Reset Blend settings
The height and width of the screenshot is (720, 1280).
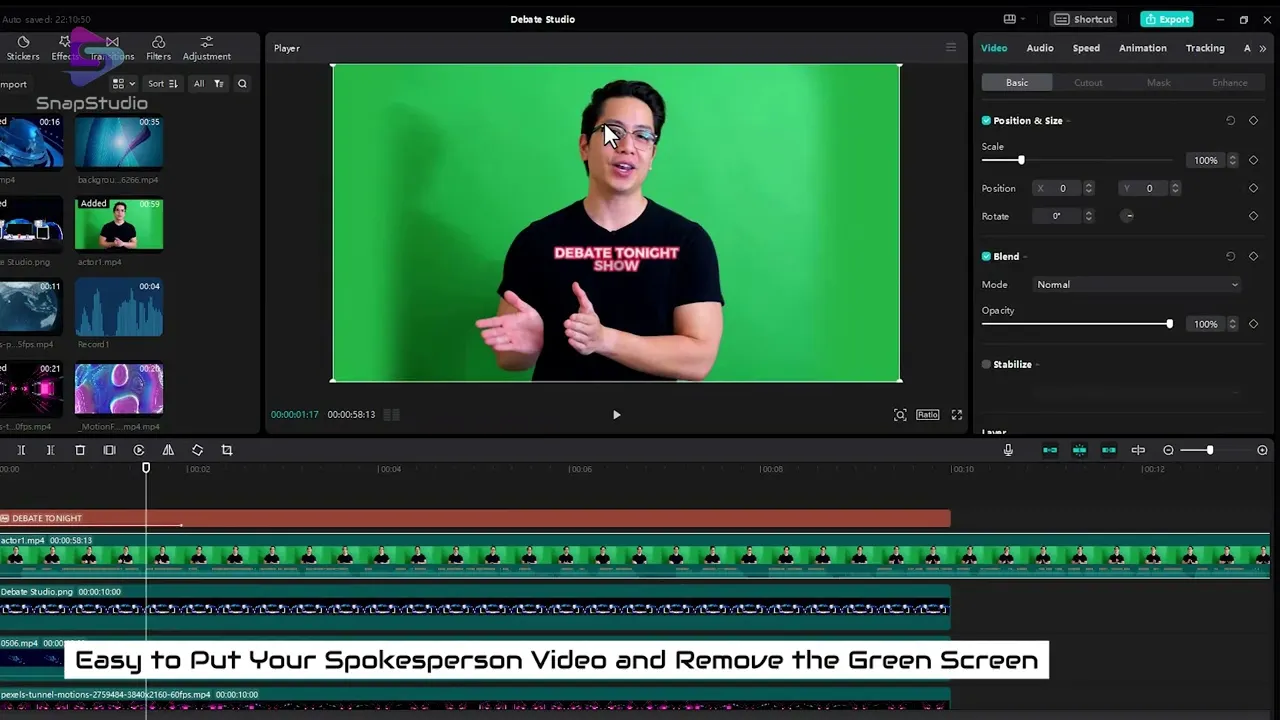[1231, 257]
